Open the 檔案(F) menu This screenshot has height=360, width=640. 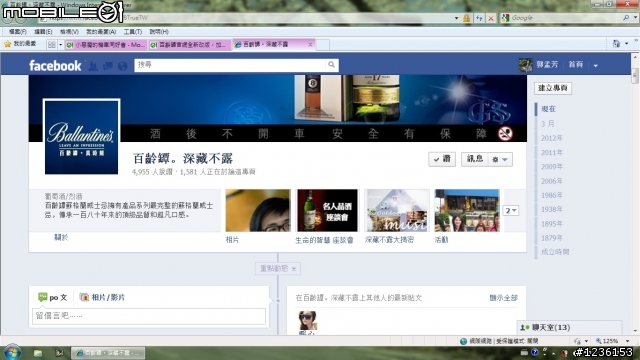coord(18,32)
